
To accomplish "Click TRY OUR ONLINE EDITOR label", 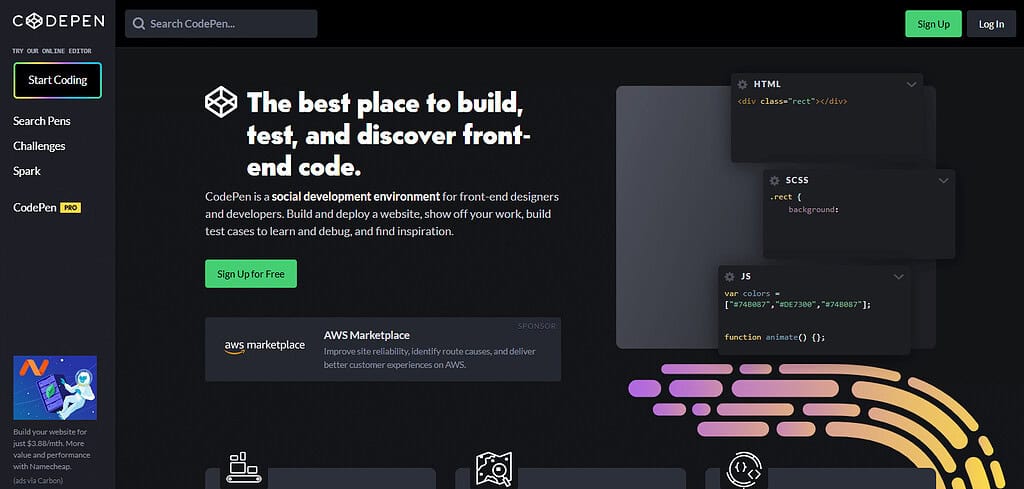I will 52,51.
